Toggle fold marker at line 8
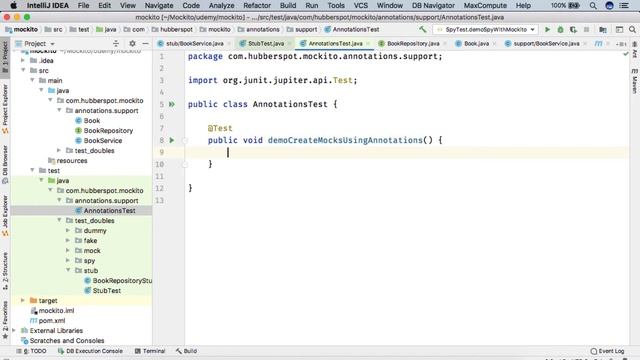This screenshot has width=640, height=360. click(x=184, y=140)
